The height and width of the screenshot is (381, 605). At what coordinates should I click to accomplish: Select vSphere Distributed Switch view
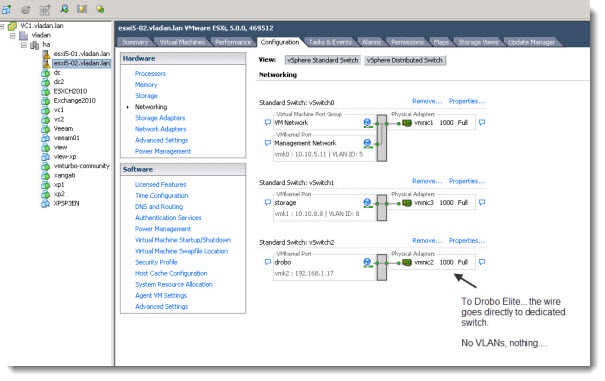pyautogui.click(x=404, y=60)
